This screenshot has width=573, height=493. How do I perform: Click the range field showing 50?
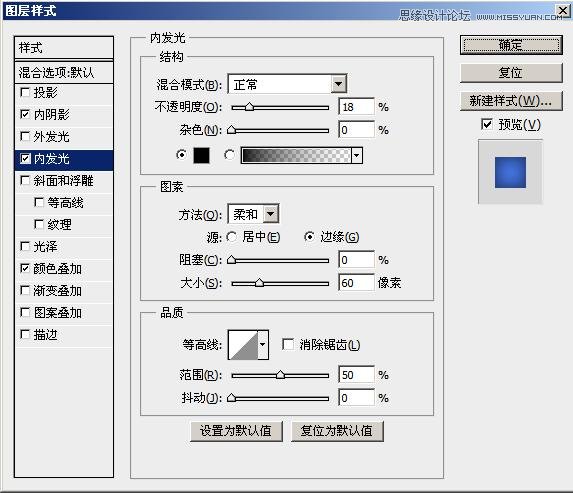pyautogui.click(x=356, y=375)
